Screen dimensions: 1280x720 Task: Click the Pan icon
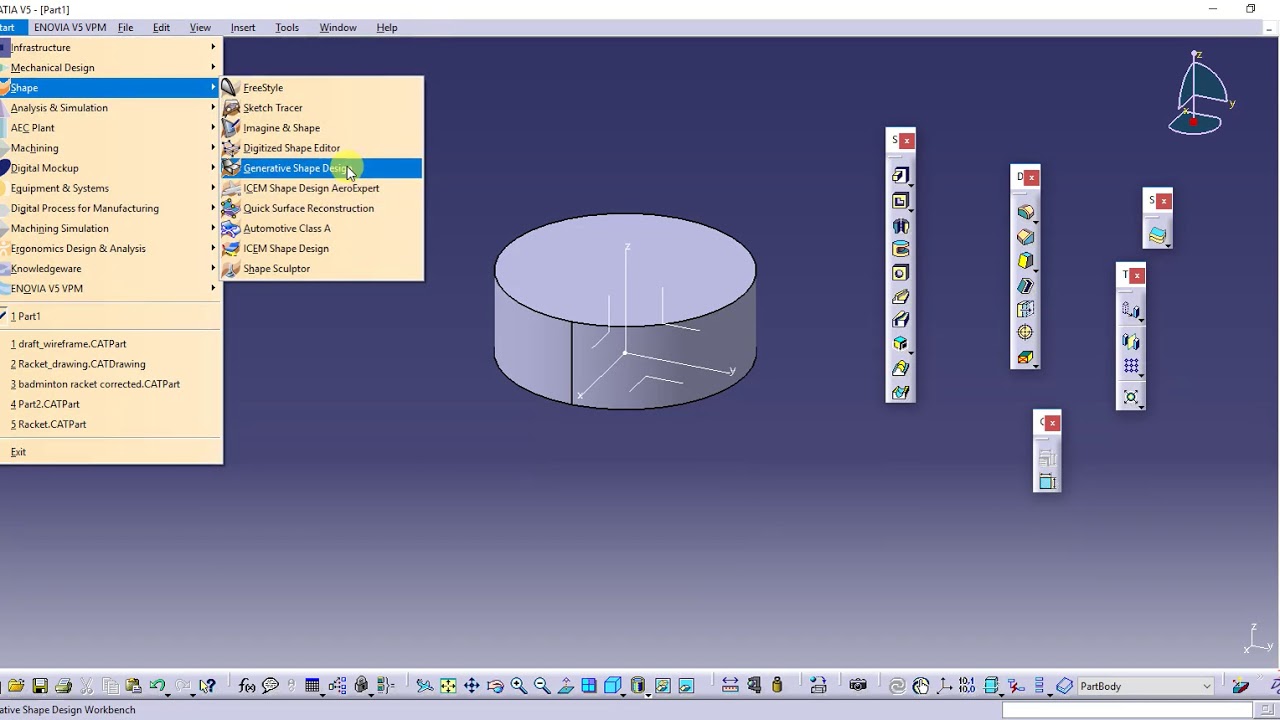tap(472, 686)
